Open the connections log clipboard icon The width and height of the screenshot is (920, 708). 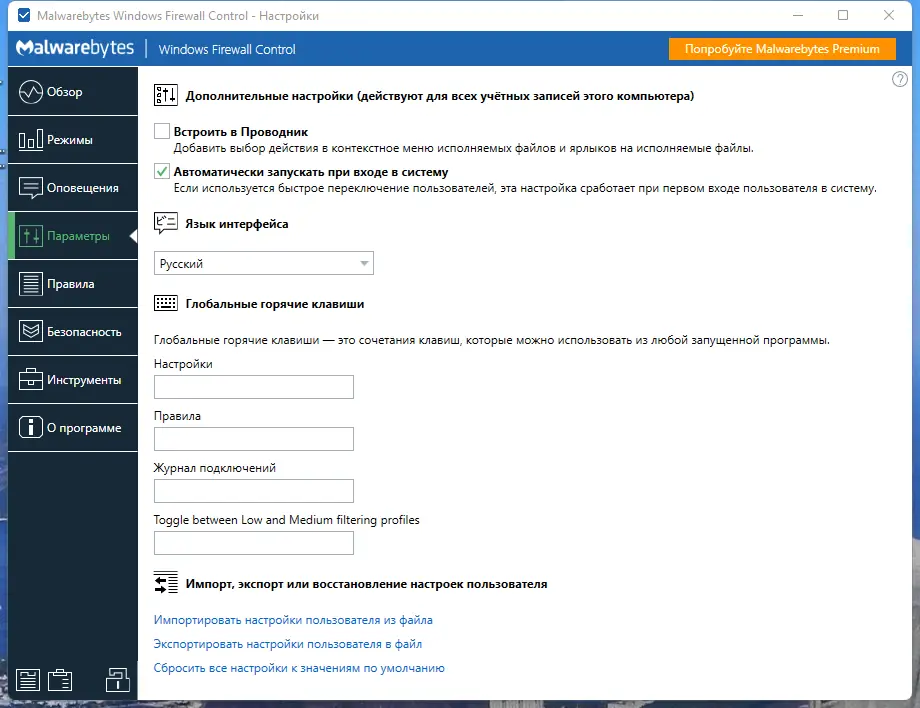(60, 680)
